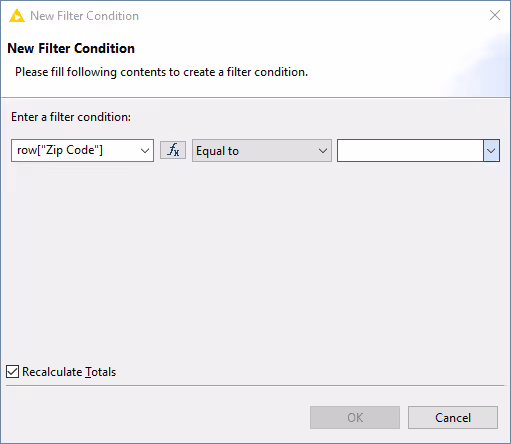Screen dimensions: 511x444
Task: Click the Enter a filter condition label
Action: (x=71, y=117)
